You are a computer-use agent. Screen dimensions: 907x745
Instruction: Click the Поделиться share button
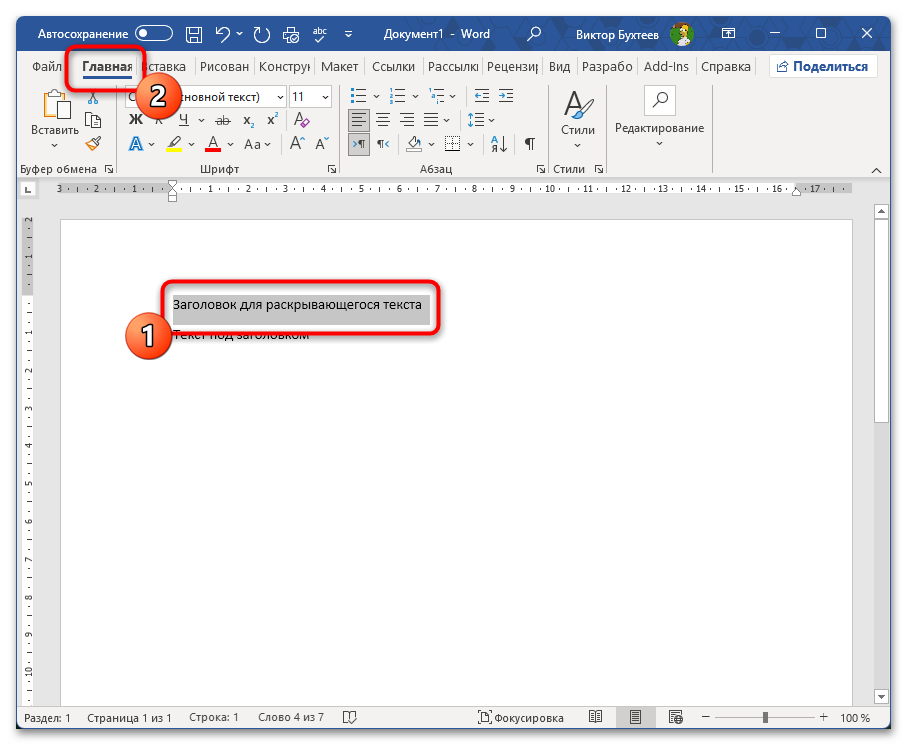tap(823, 67)
